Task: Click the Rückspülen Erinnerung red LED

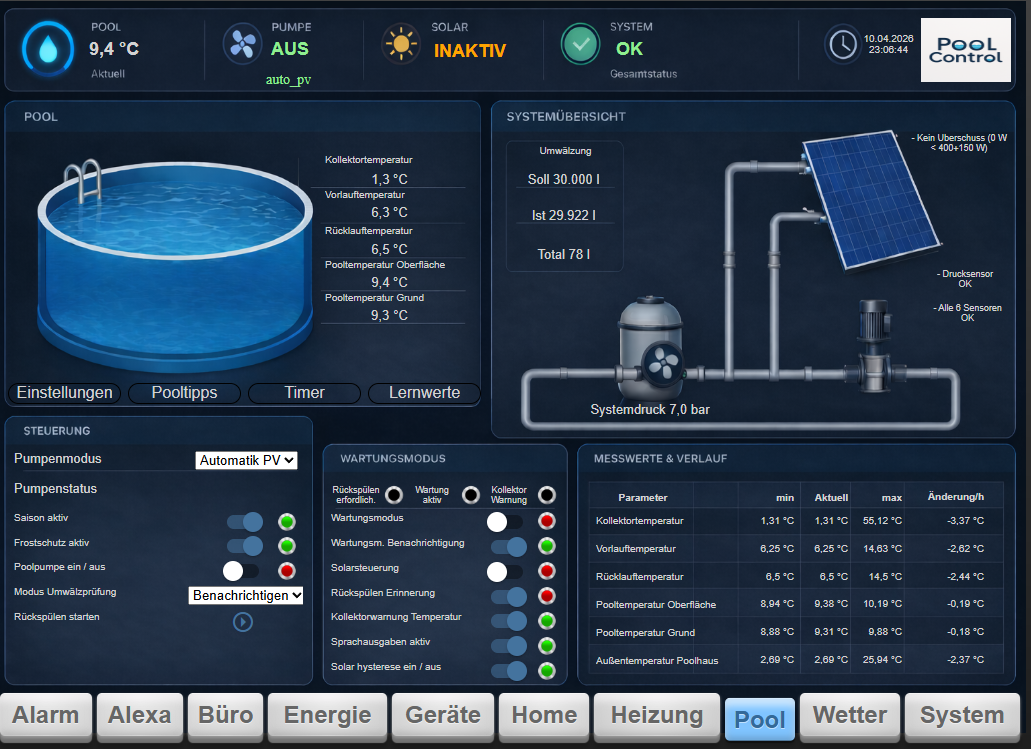Action: pyautogui.click(x=546, y=596)
